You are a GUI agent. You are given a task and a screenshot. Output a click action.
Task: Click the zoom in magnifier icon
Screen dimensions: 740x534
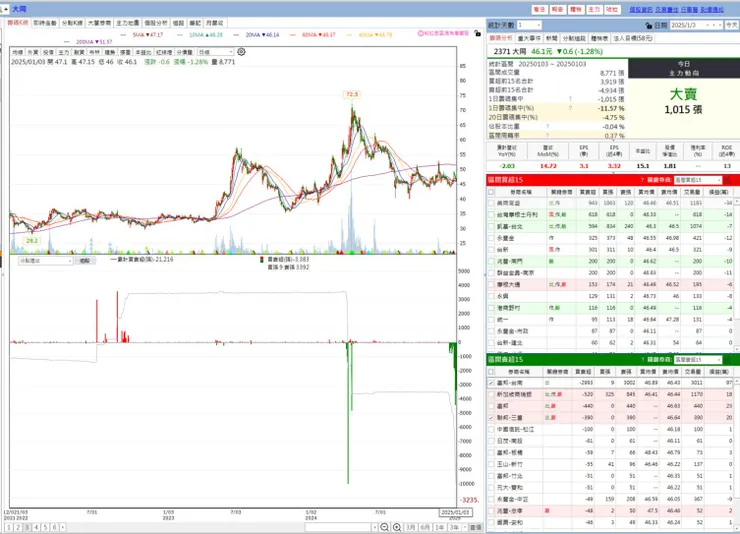point(397,527)
